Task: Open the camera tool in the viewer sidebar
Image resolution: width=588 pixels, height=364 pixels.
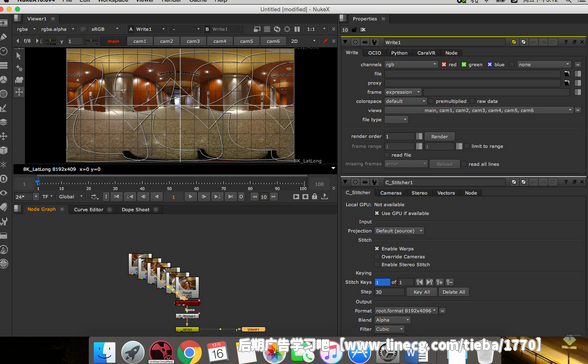Action: click(x=19, y=80)
